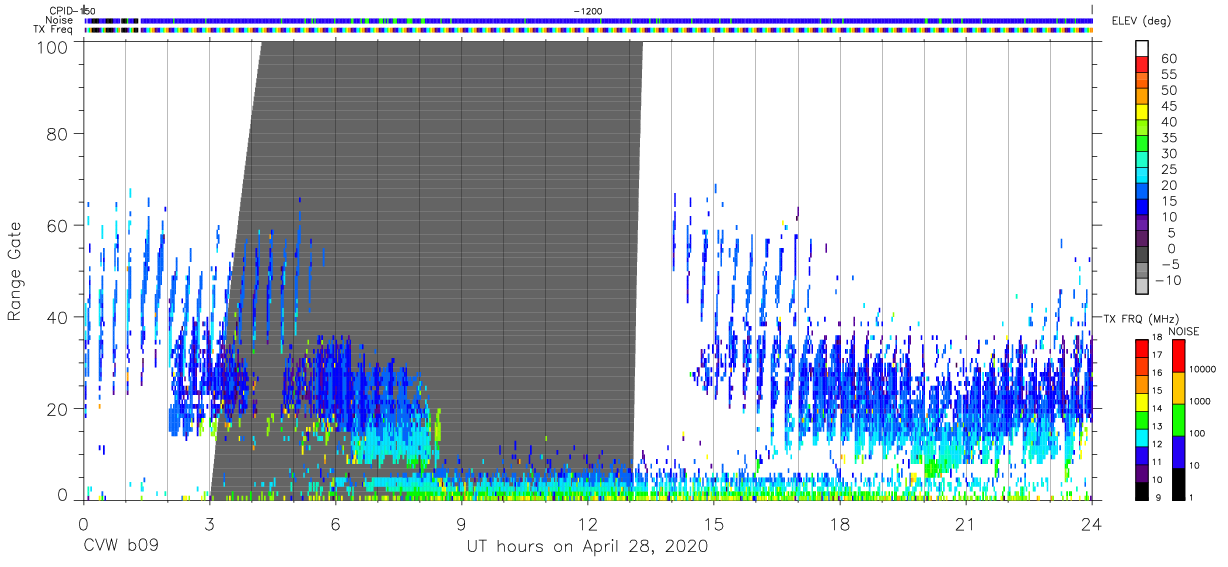Pick the white top swatch of the ELEV colorbar

1142,49
